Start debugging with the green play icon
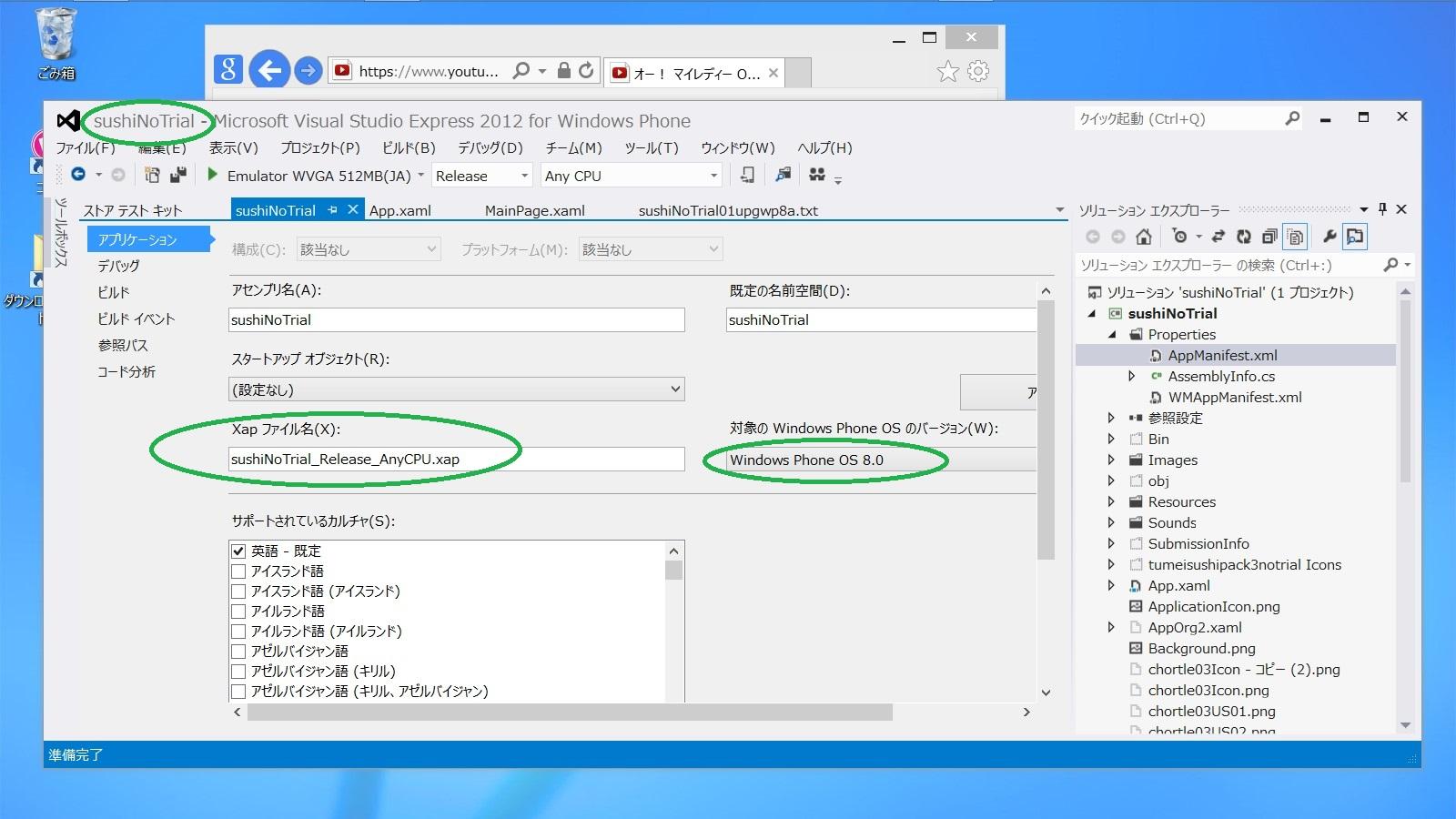The image size is (1456, 819). (212, 175)
